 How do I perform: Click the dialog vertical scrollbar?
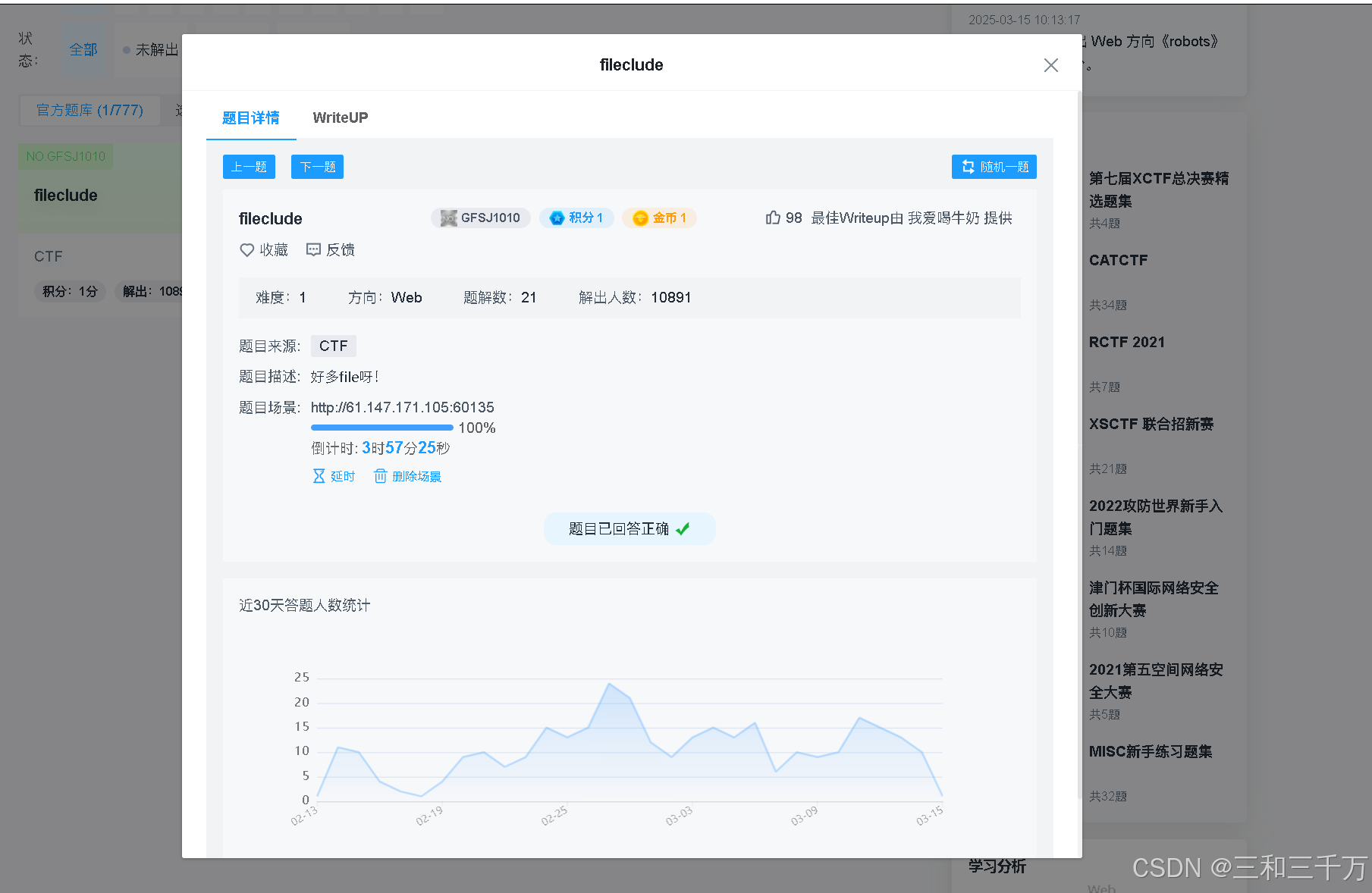pos(1079,444)
